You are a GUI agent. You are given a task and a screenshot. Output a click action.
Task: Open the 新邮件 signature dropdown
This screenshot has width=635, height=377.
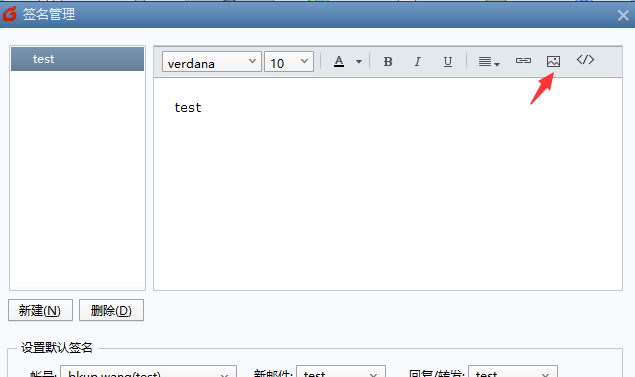pos(341,373)
